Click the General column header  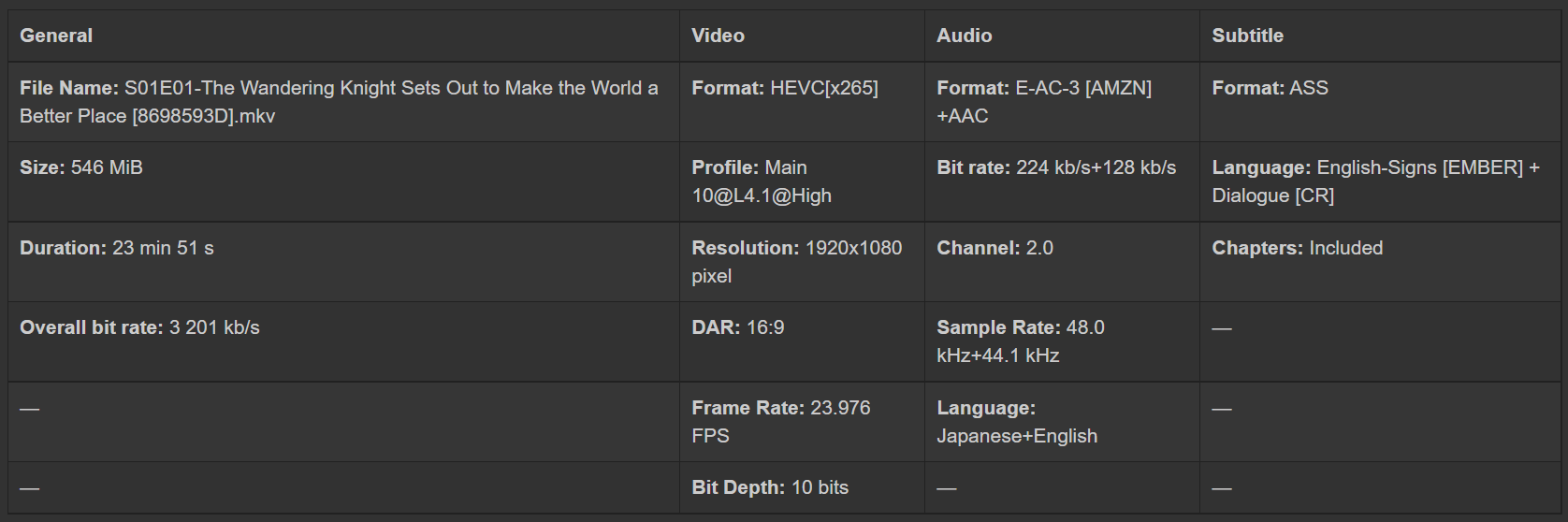click(x=56, y=36)
